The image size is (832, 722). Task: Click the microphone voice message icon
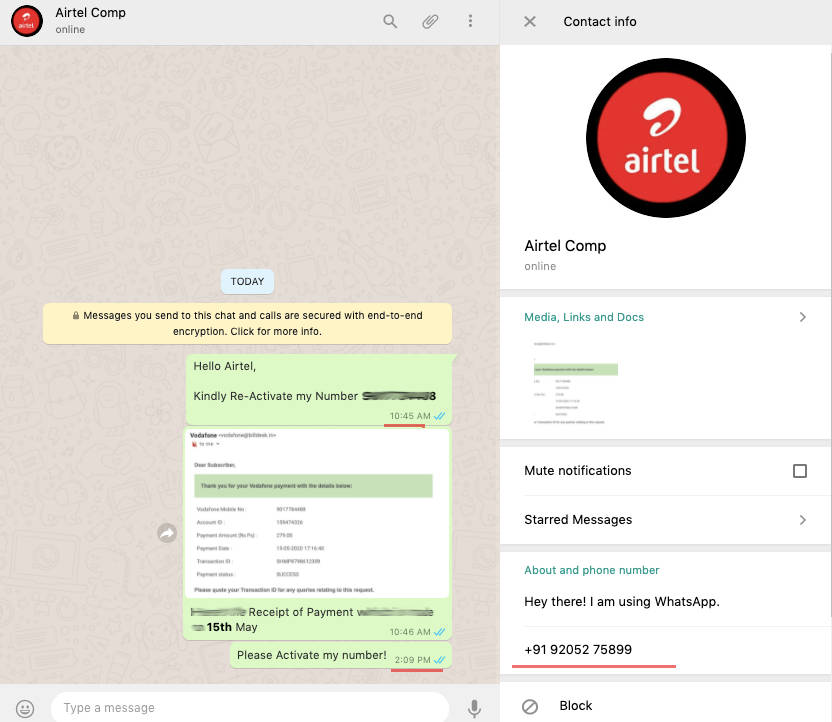pos(474,707)
